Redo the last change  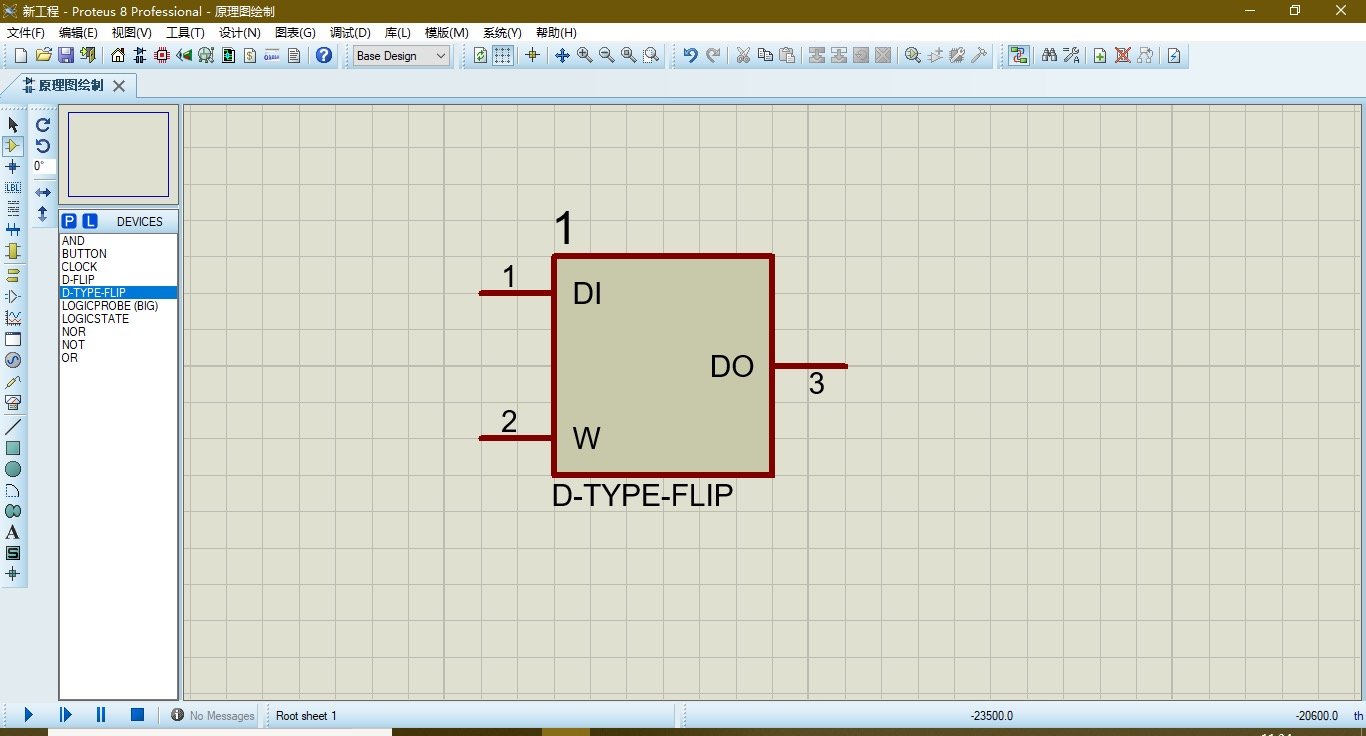click(713, 56)
